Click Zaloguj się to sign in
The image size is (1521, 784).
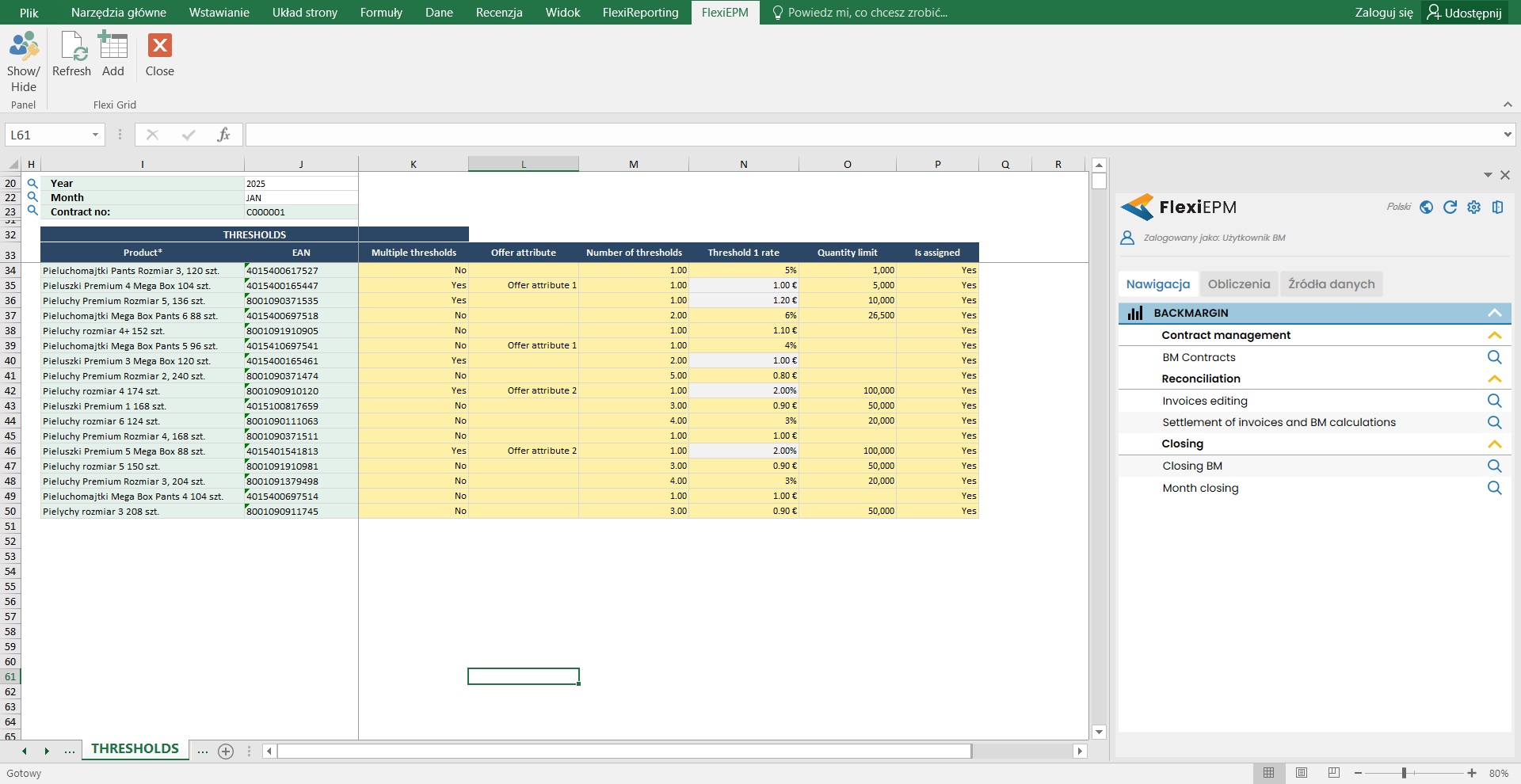click(1383, 13)
